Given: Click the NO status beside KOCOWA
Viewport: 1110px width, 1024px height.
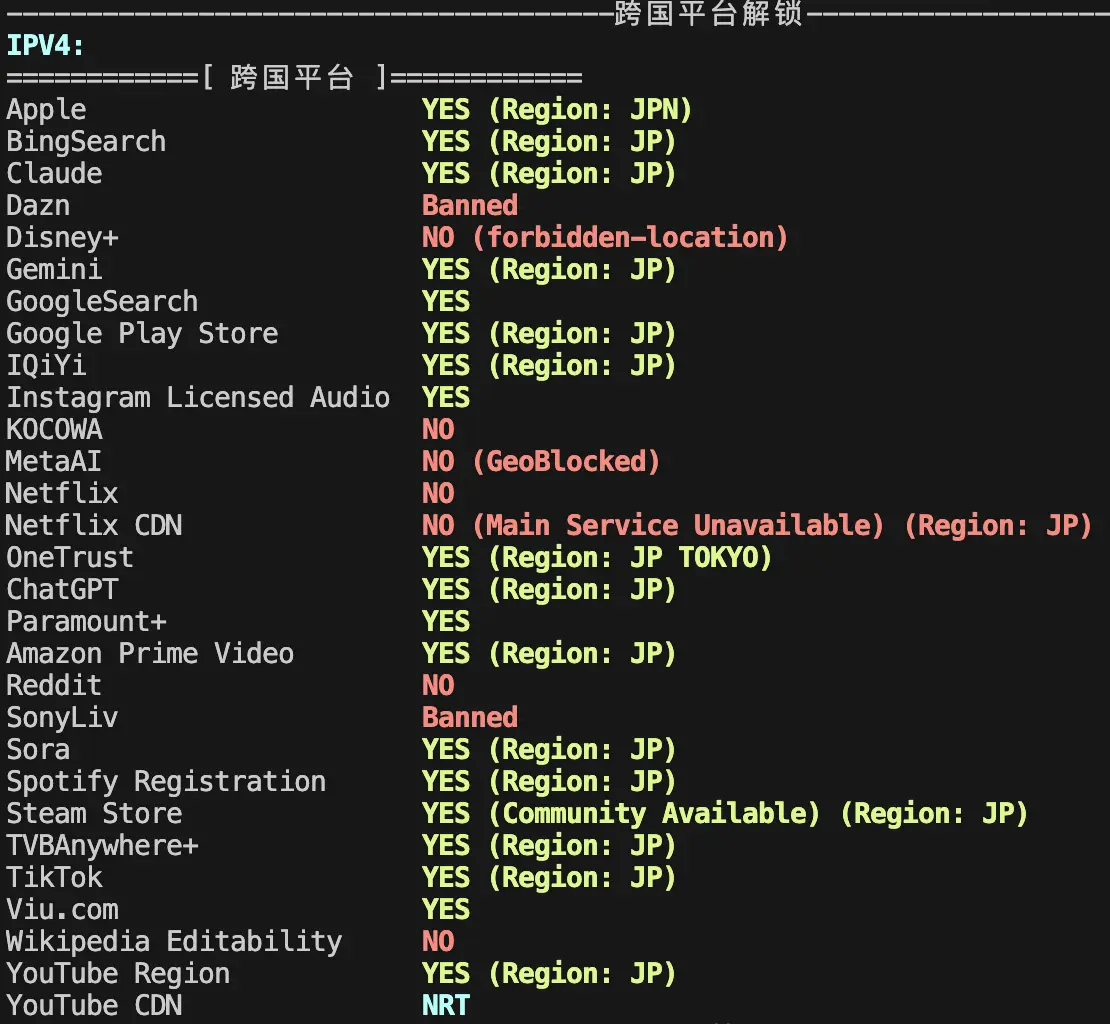Looking at the screenshot, I should coord(438,430).
